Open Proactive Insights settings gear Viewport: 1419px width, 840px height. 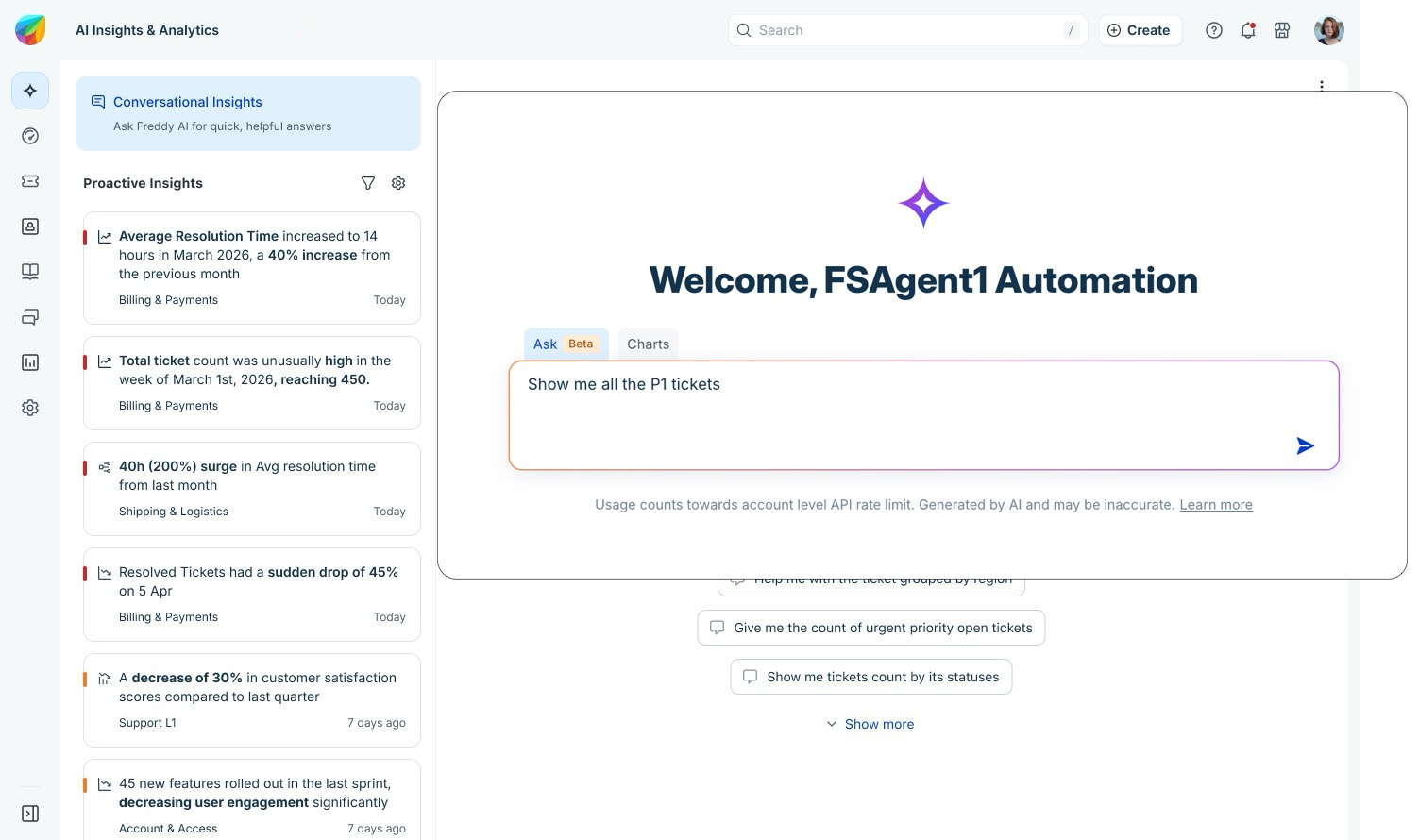398,183
